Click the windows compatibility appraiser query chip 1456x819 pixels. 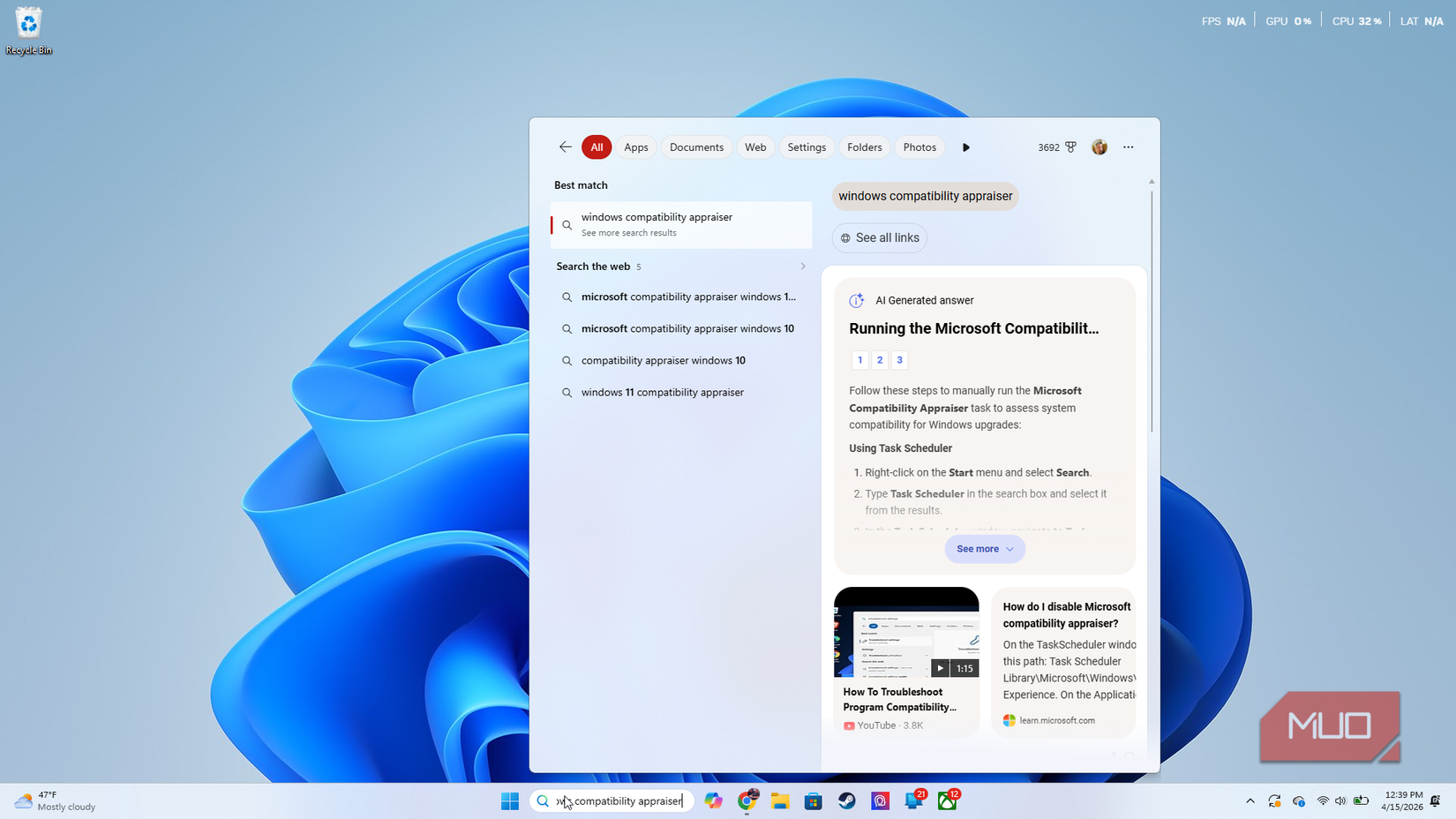925,196
